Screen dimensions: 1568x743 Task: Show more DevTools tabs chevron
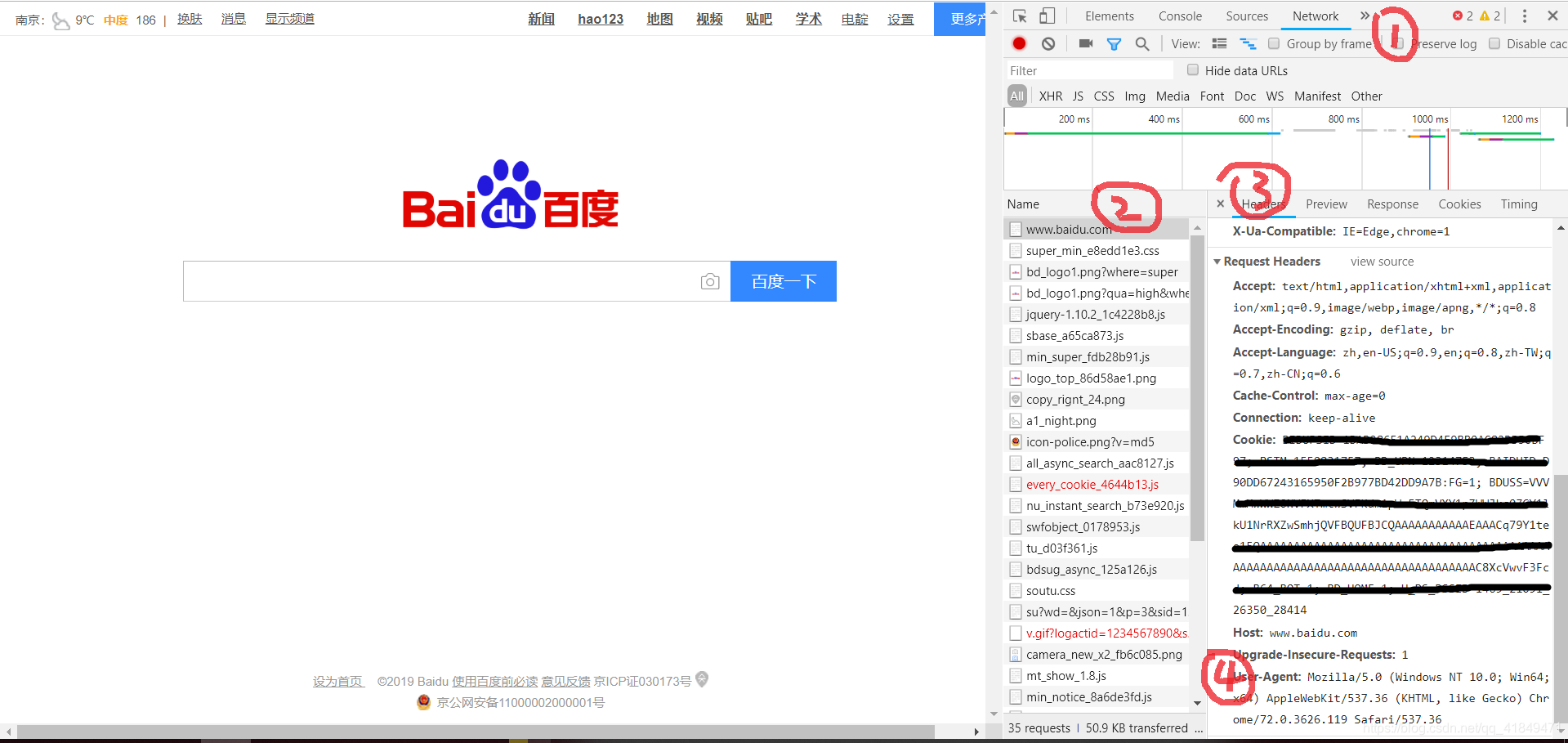(x=1364, y=16)
